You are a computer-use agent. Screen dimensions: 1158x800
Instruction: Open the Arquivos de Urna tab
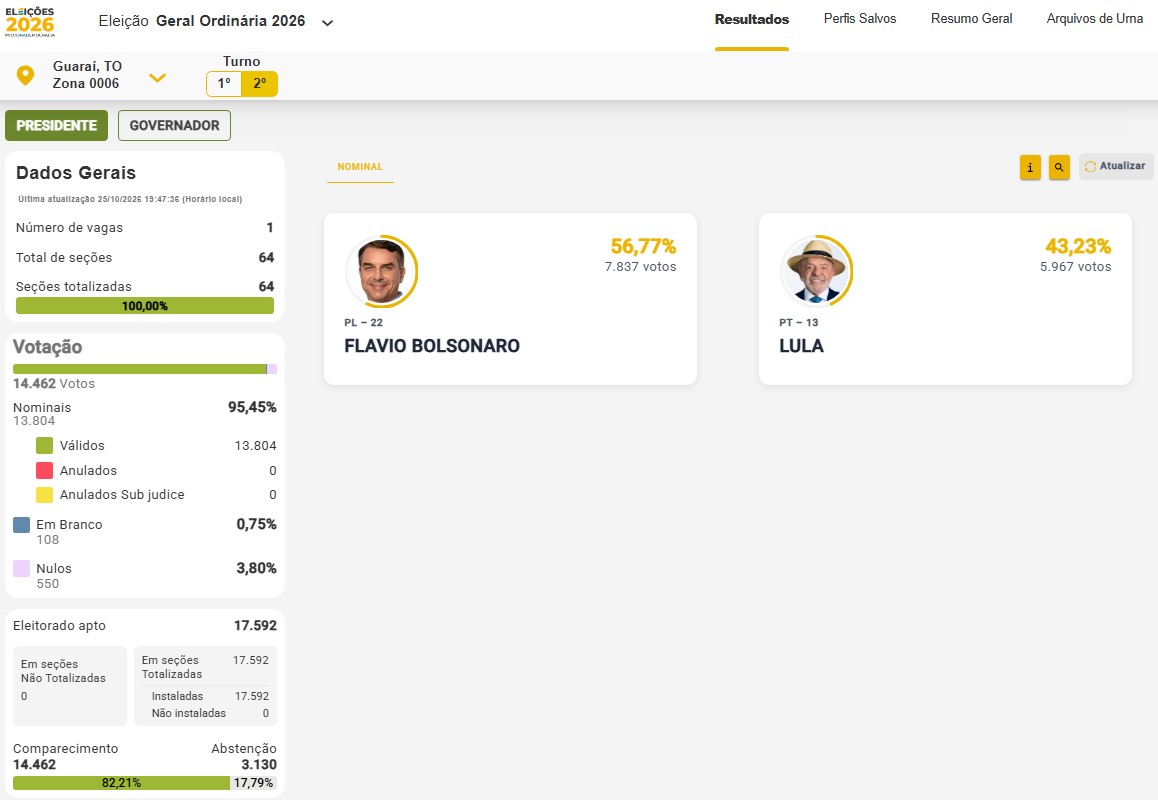click(x=1094, y=18)
